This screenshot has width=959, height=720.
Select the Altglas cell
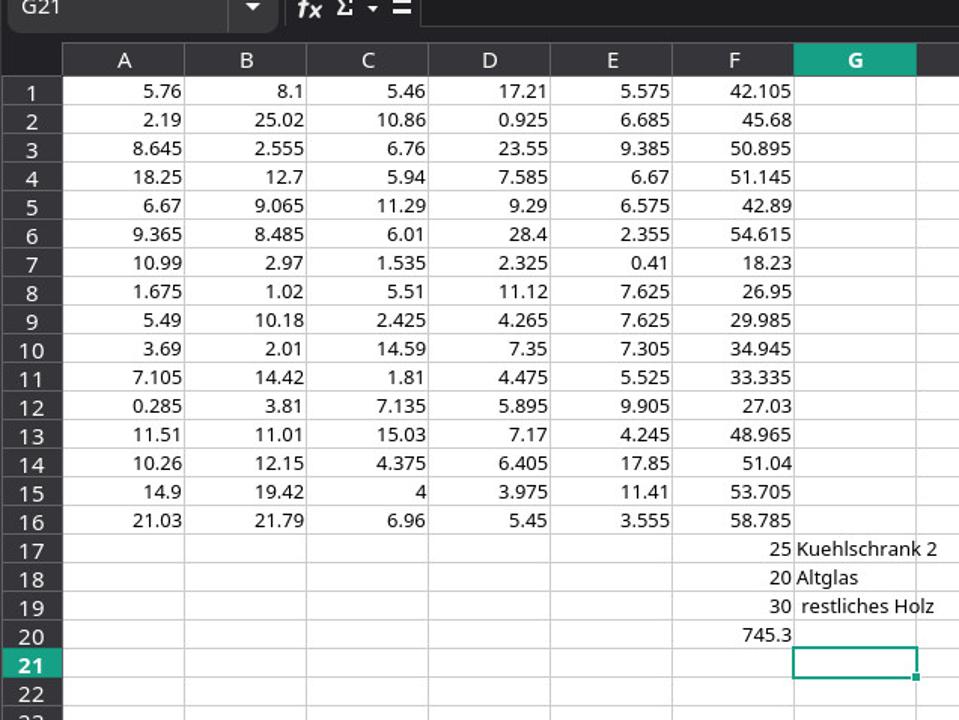tap(855, 578)
